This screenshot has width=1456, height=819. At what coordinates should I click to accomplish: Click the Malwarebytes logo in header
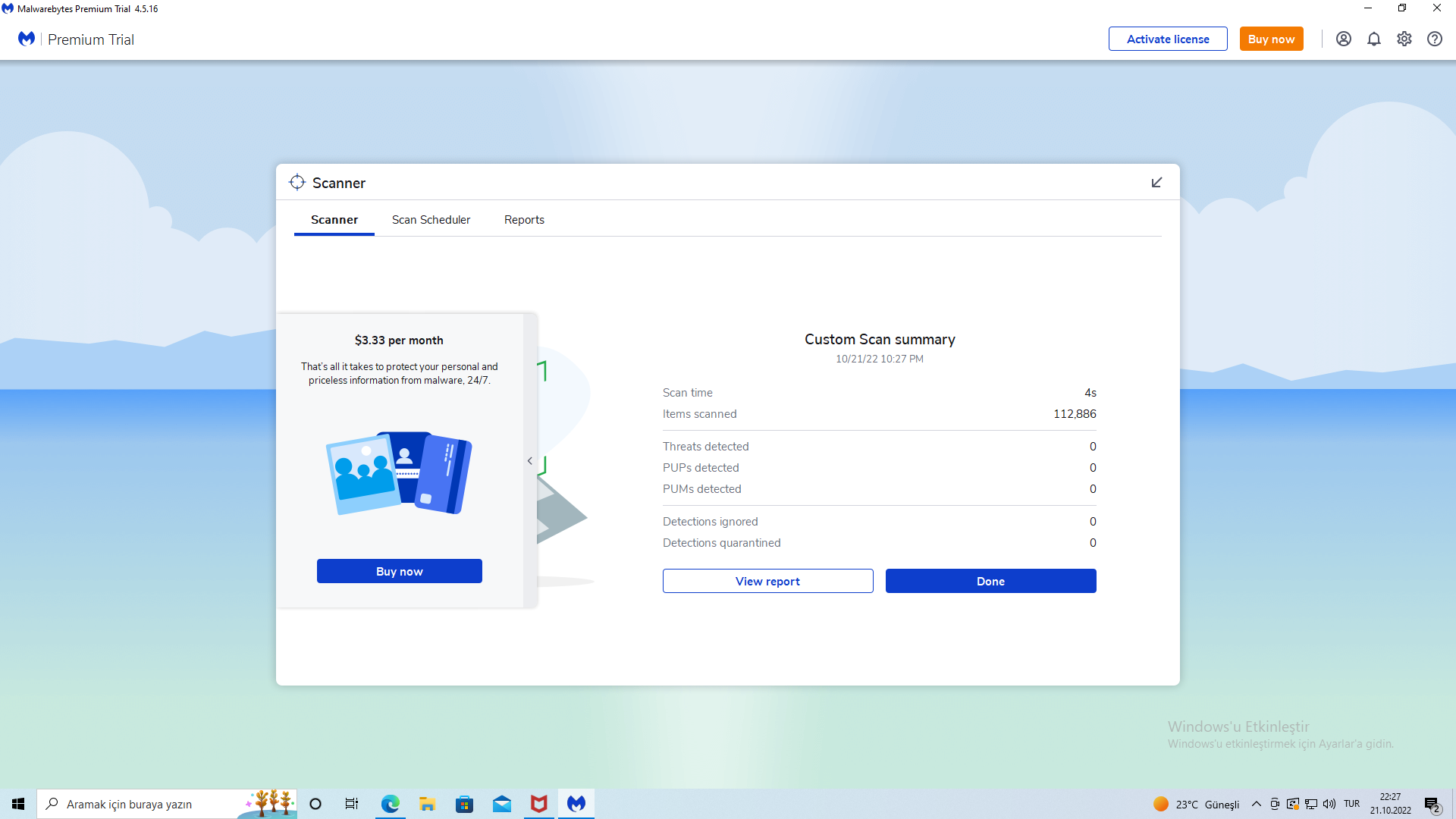click(27, 39)
